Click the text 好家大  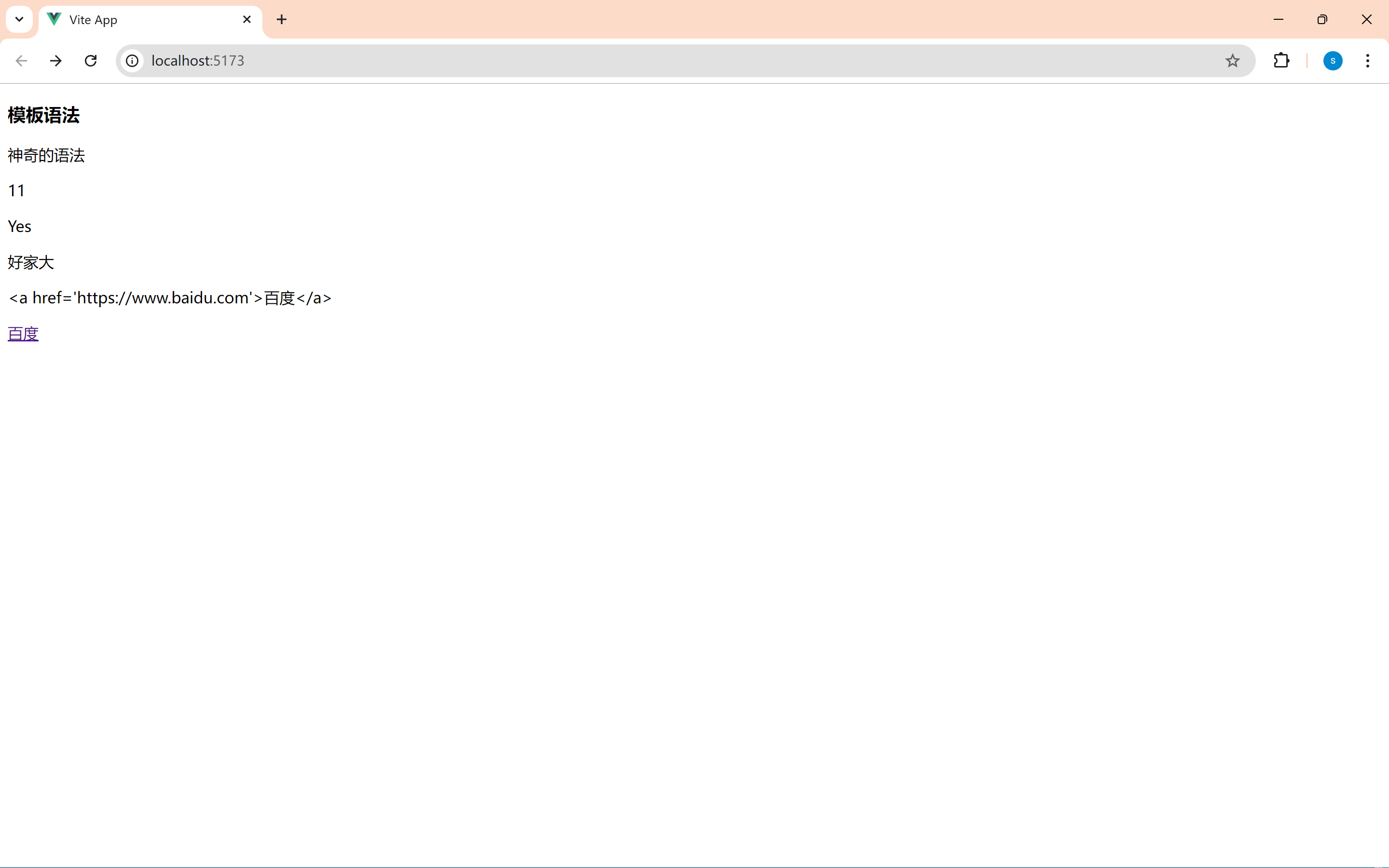[x=31, y=262]
